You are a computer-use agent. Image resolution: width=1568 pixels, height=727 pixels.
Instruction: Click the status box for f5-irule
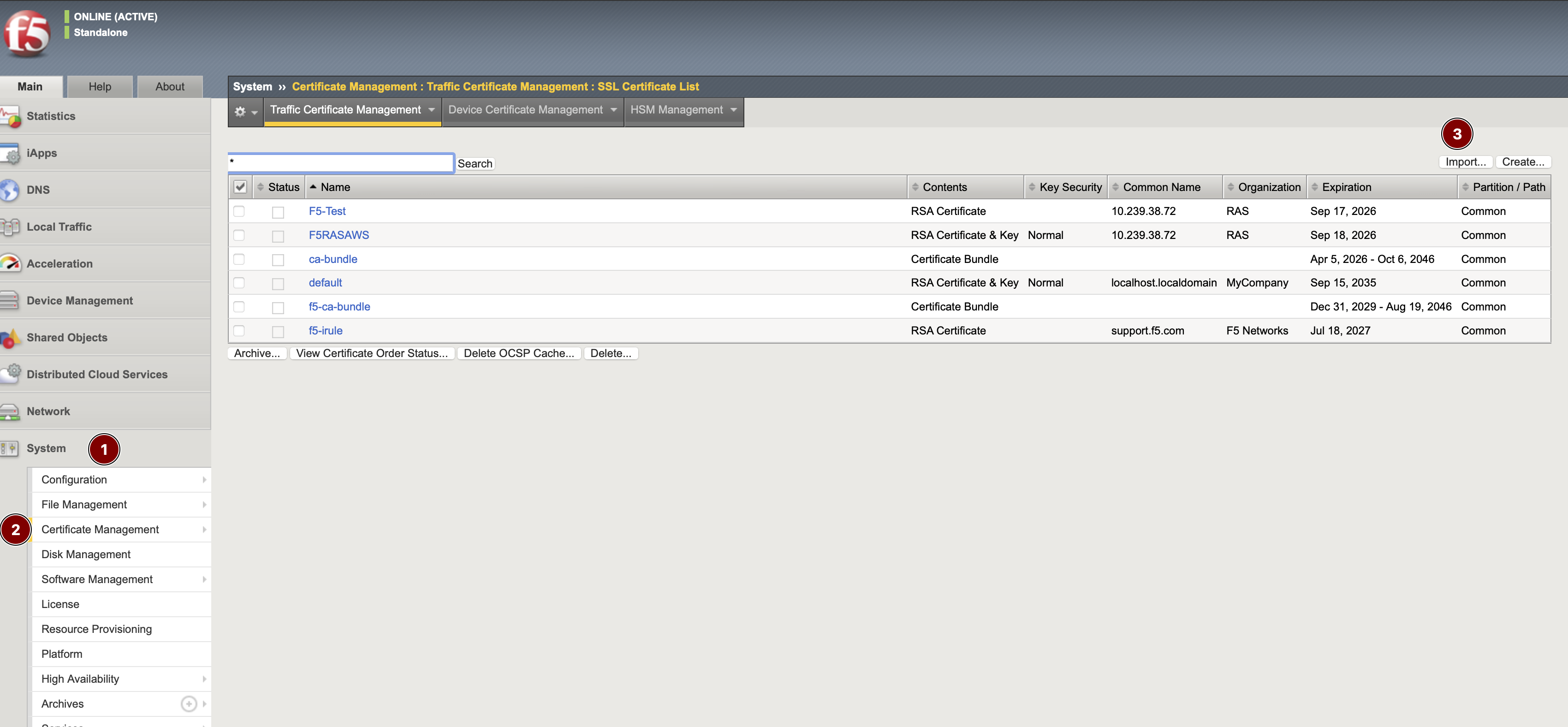click(x=278, y=332)
